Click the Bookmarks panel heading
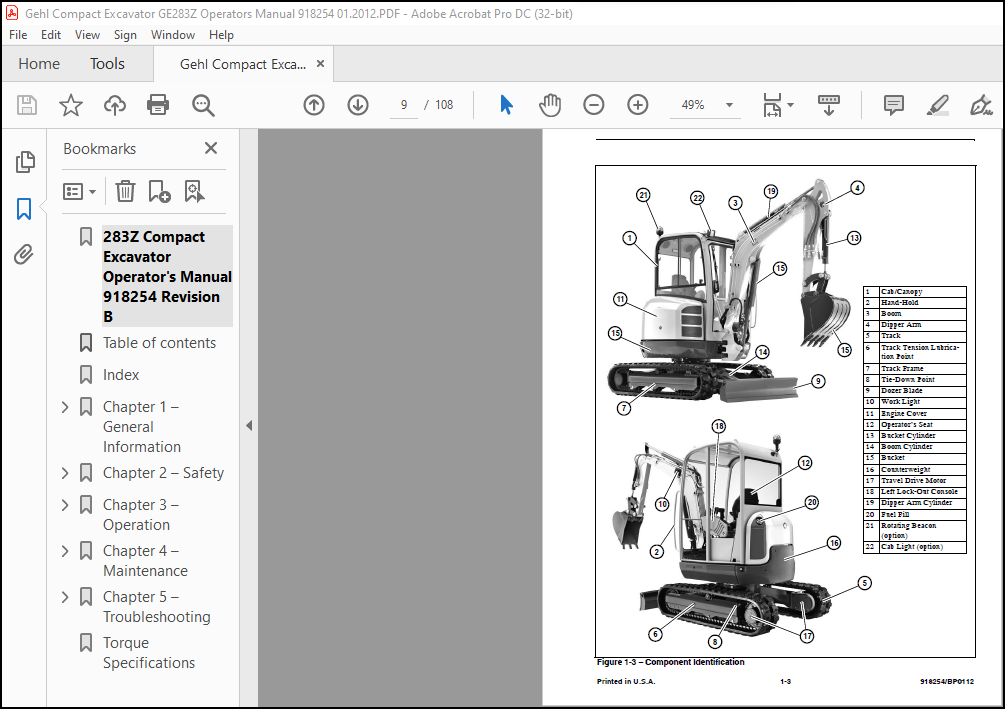1005x709 pixels. (99, 149)
